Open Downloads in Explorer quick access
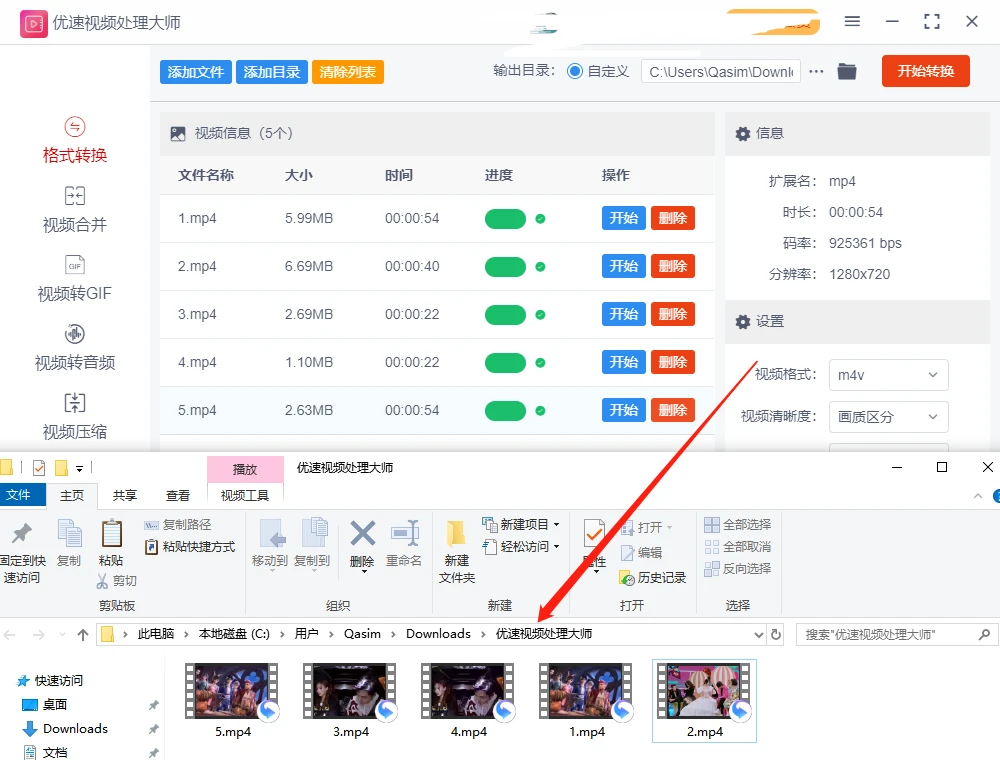This screenshot has width=1000, height=760. pos(75,729)
